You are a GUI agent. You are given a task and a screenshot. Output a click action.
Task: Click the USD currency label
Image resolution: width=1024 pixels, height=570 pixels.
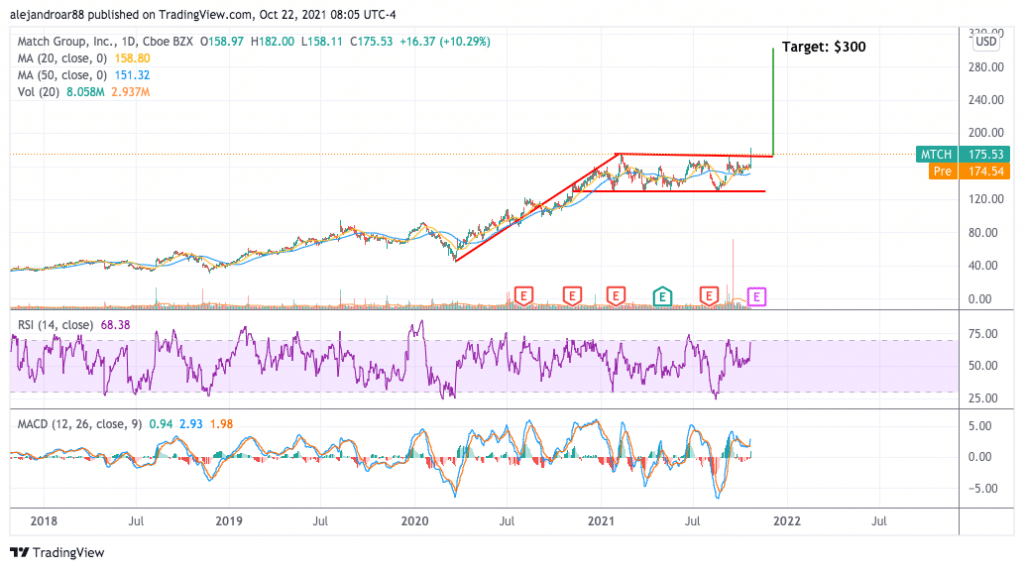coord(986,42)
